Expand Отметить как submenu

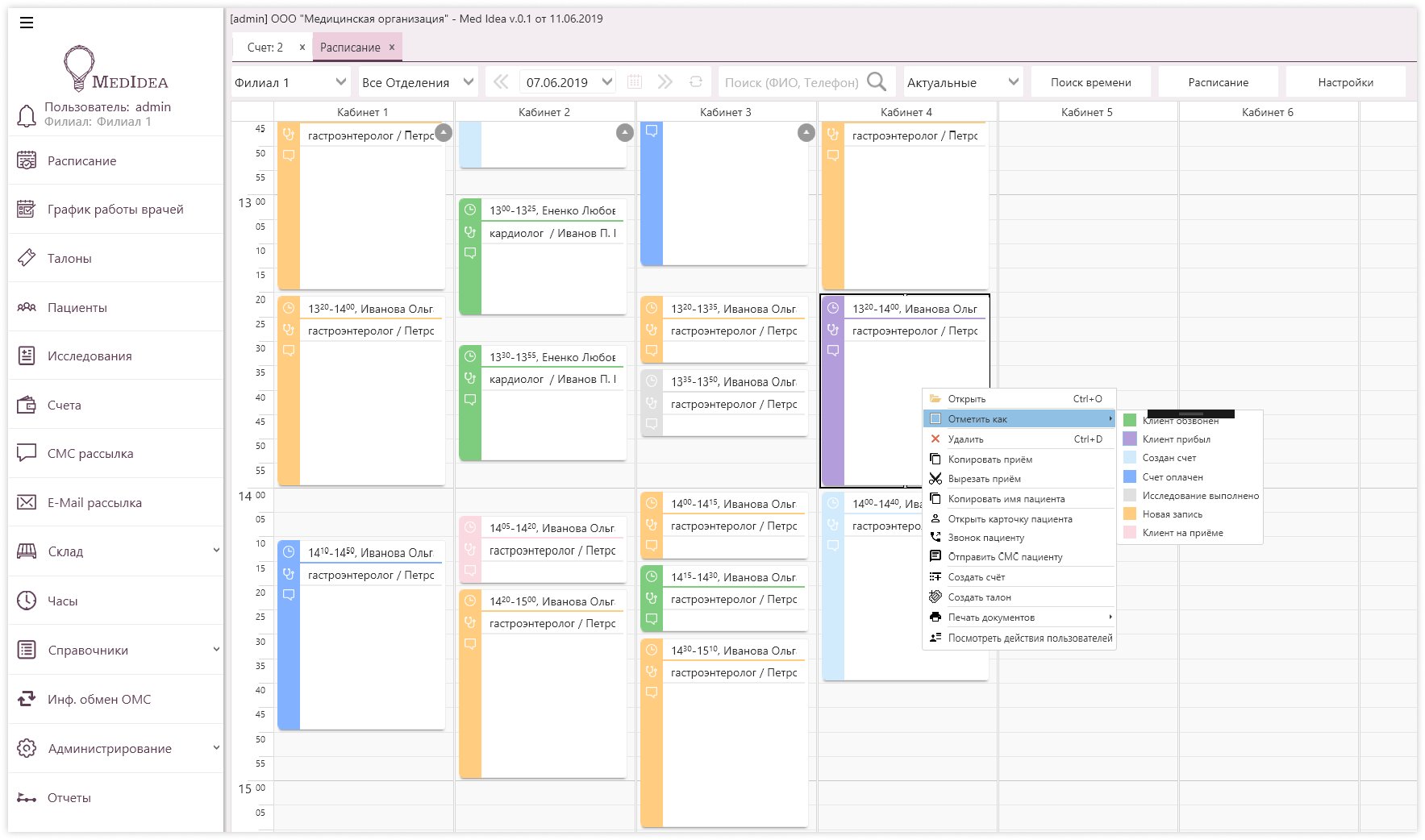[x=1019, y=419]
